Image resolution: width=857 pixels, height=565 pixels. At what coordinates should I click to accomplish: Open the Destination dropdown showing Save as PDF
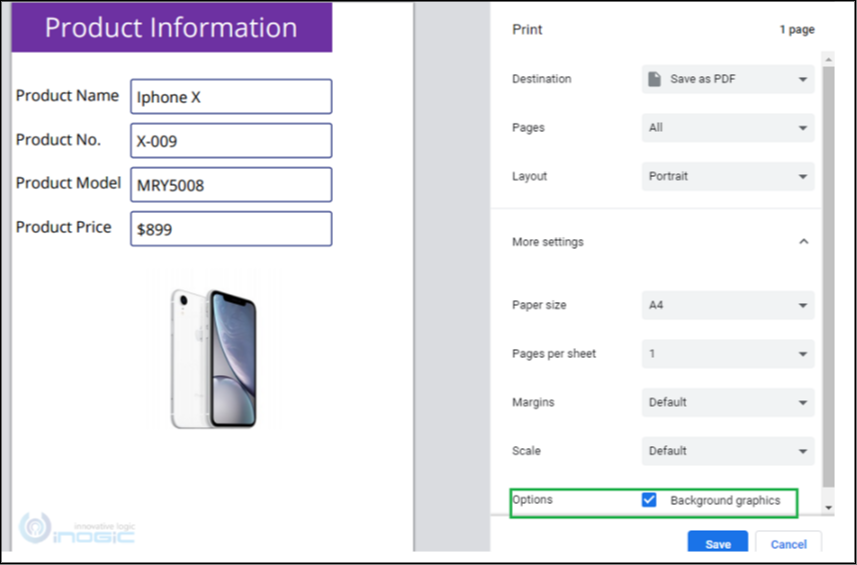(728, 79)
